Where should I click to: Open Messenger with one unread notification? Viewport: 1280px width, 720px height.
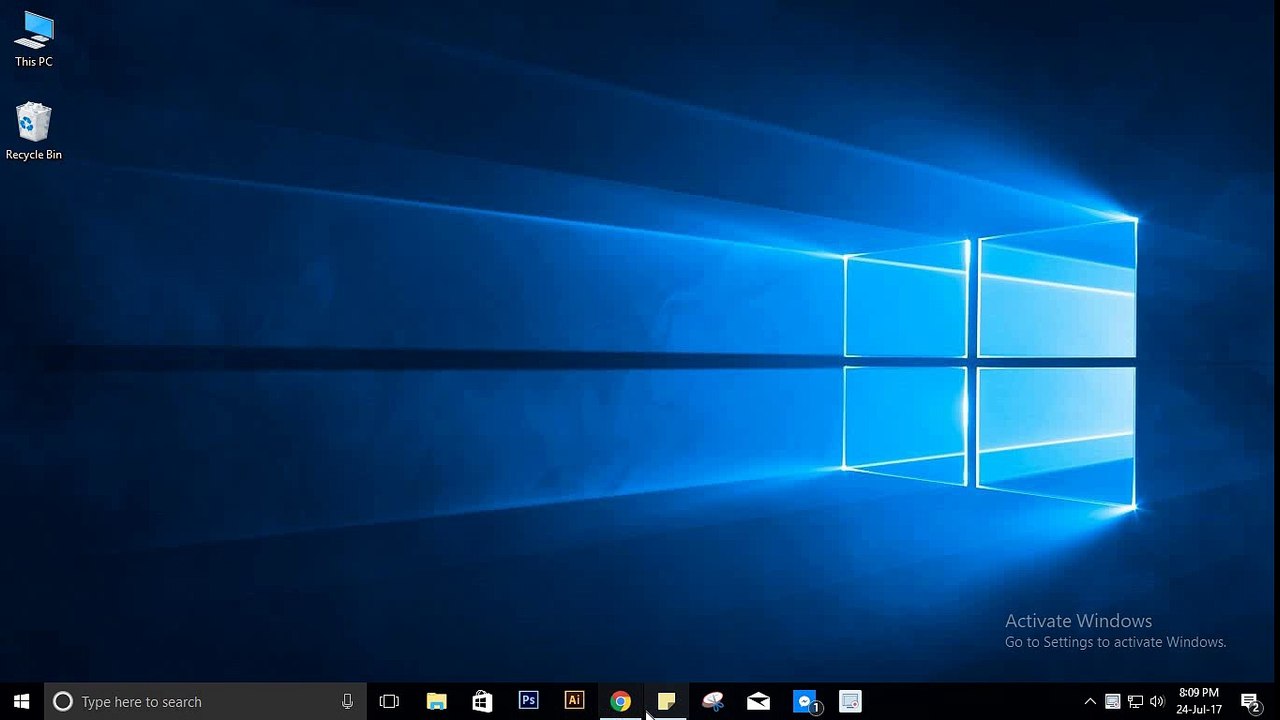[805, 702]
